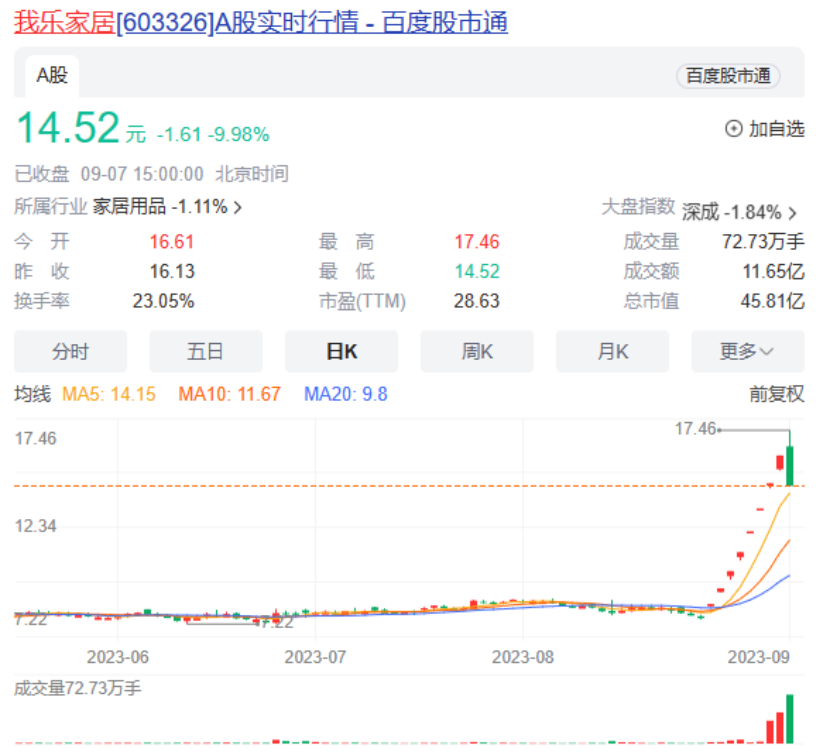Viewport: 830px width, 753px height.
Task: Select the 换手率 value 23.05%
Action: coord(163,301)
